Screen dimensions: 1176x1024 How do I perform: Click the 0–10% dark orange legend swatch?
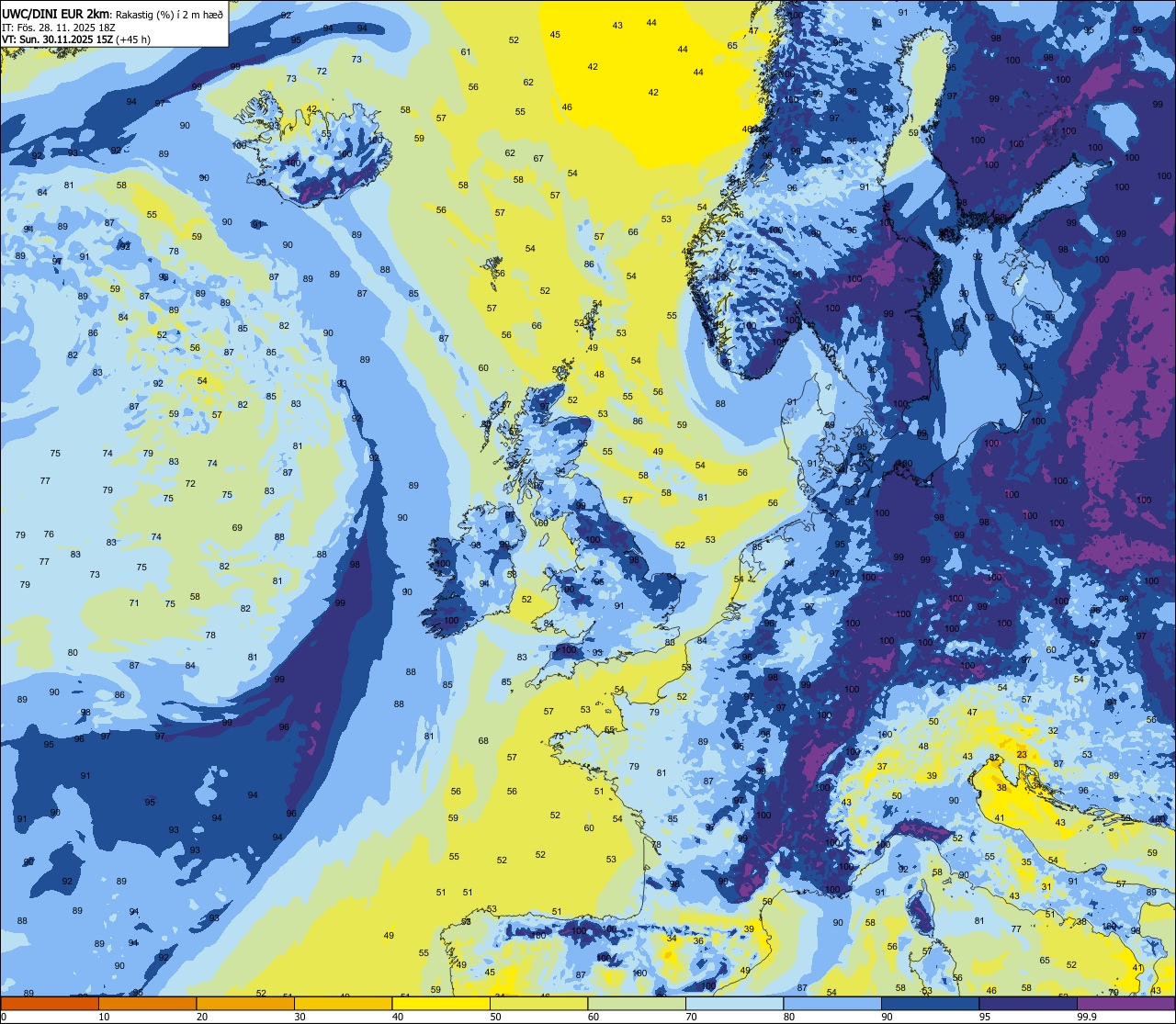(x=50, y=1003)
